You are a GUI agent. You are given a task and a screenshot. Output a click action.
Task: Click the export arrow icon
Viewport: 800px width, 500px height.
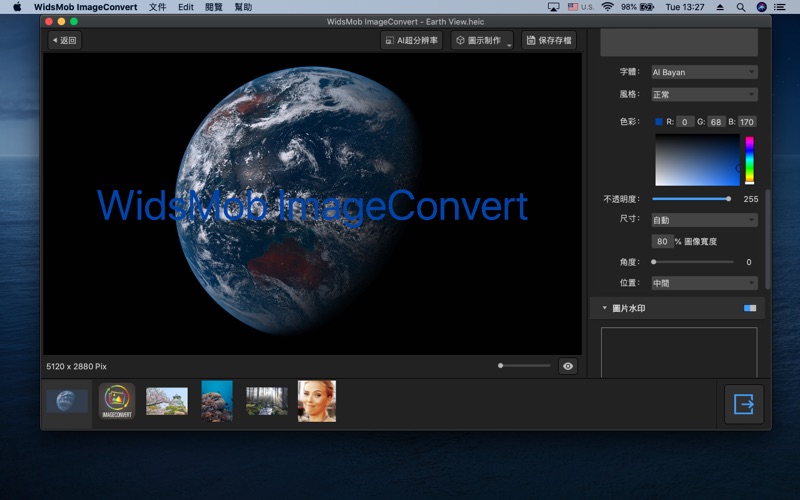click(744, 405)
